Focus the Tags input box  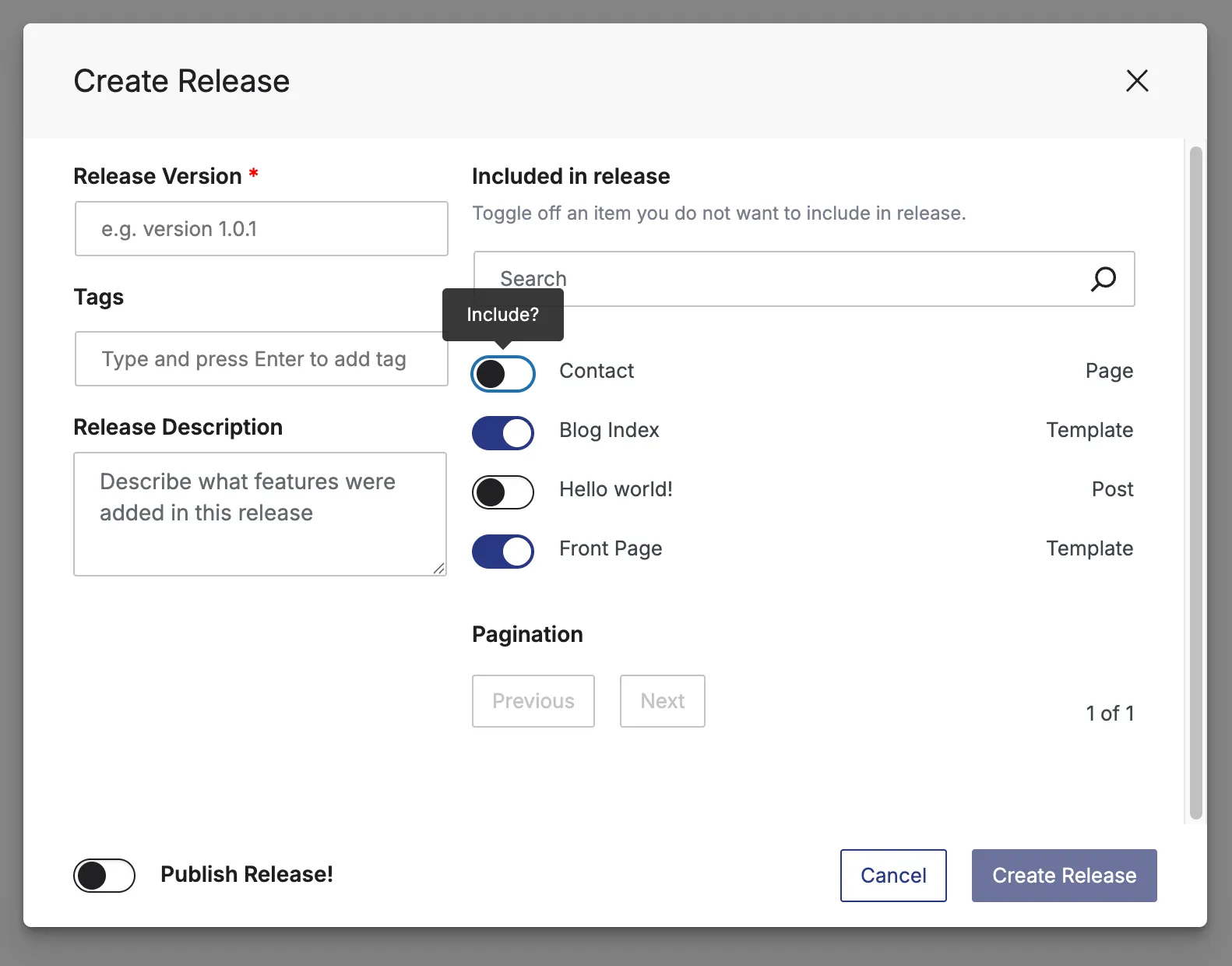[x=262, y=359]
